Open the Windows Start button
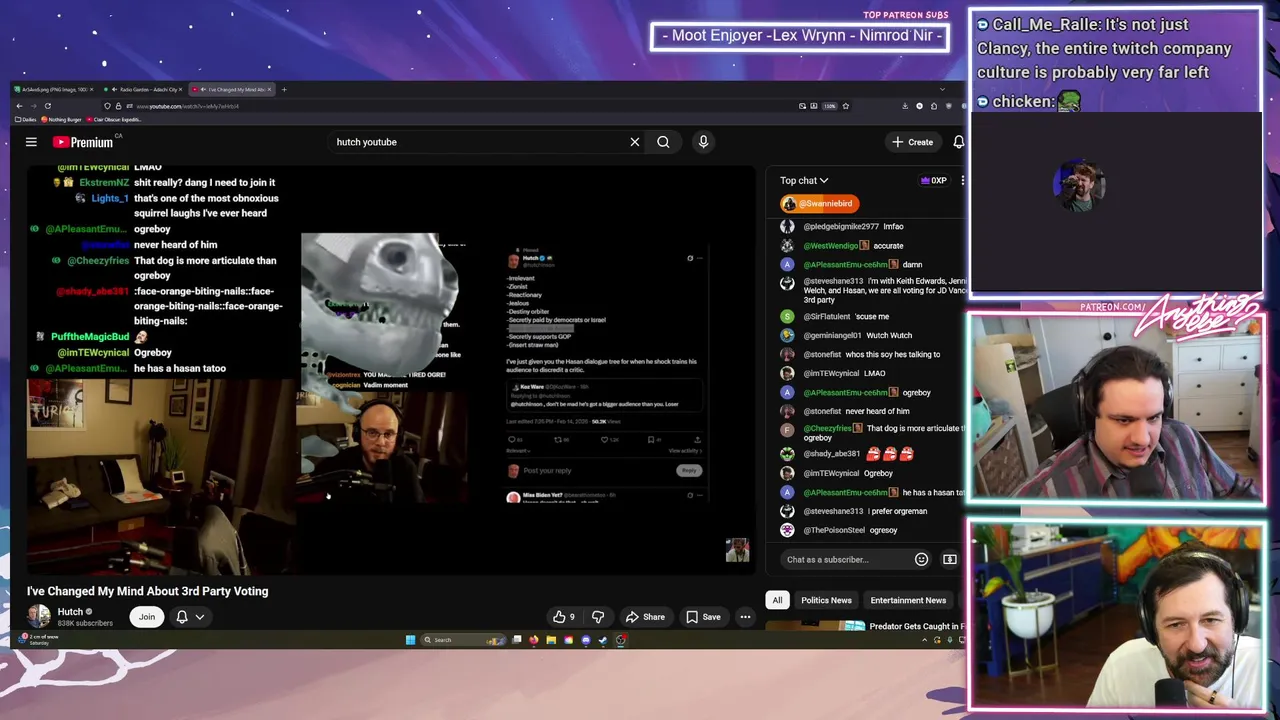The width and height of the screenshot is (1280, 720). [410, 640]
